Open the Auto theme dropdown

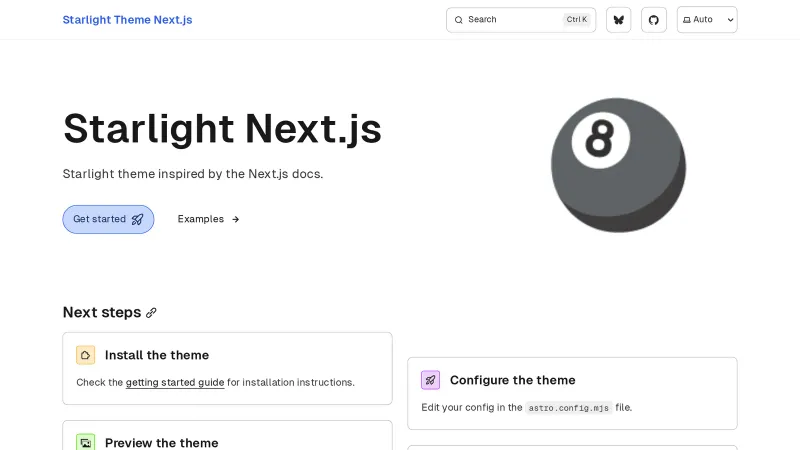pos(707,20)
